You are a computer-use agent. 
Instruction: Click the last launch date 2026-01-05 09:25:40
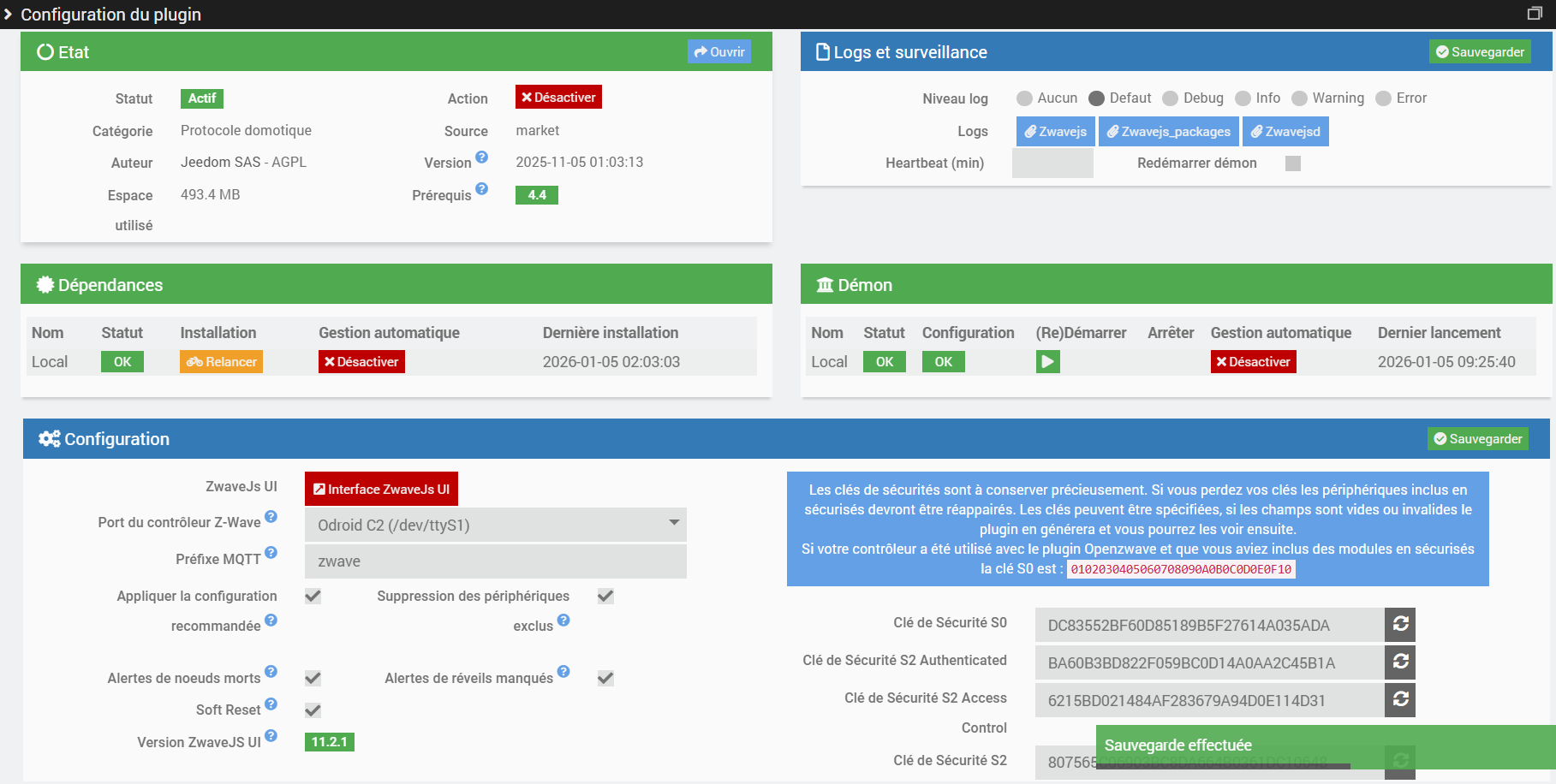(1446, 362)
